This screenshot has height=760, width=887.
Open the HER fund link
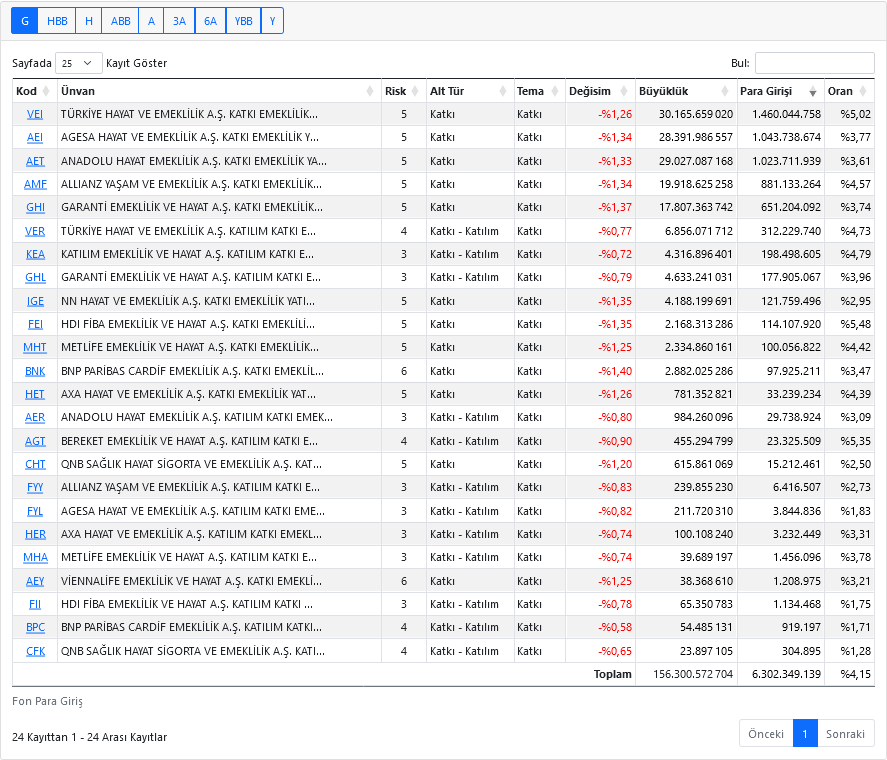click(x=35, y=535)
